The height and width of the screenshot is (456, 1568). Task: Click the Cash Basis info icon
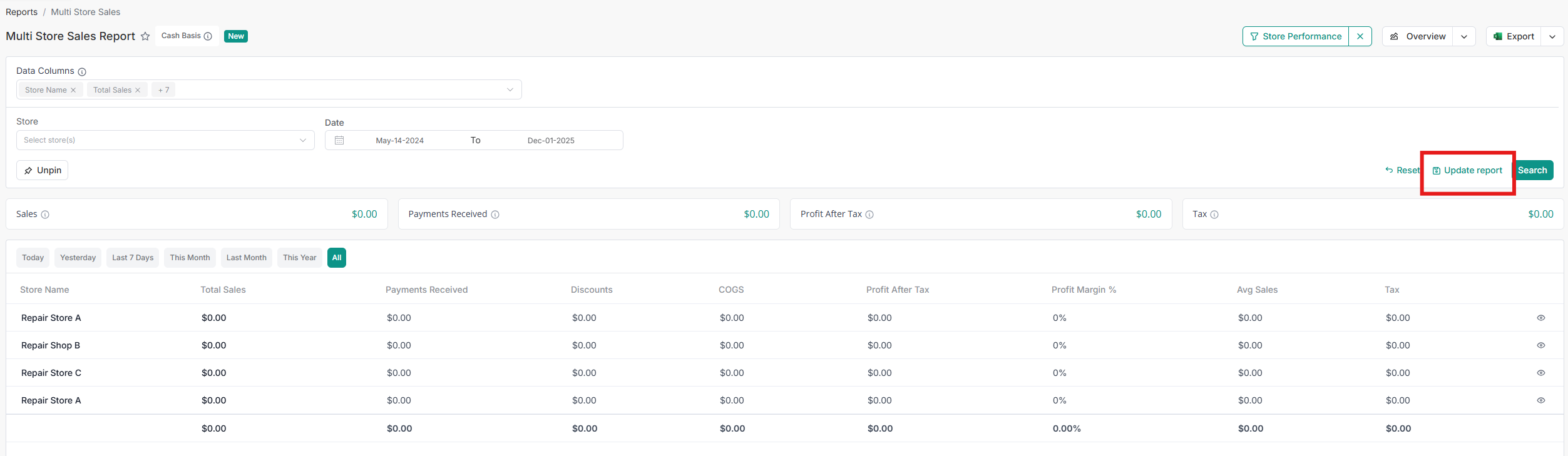click(208, 36)
